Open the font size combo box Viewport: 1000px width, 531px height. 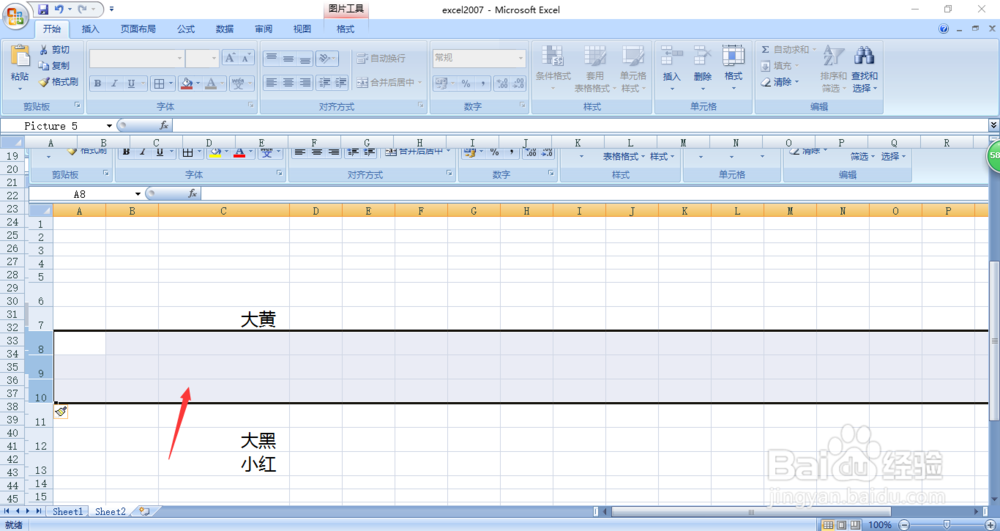pos(202,58)
